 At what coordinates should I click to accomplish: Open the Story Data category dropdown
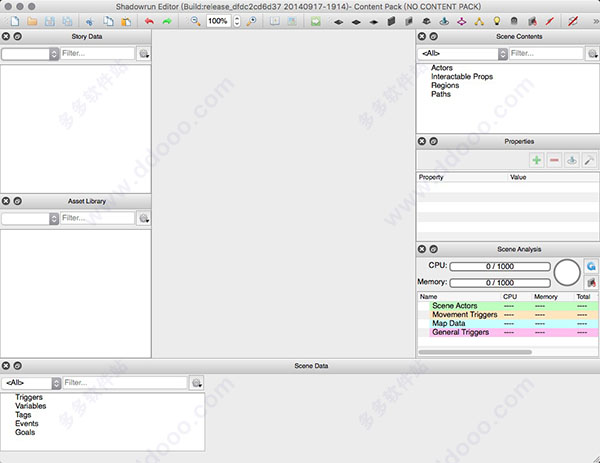pyautogui.click(x=30, y=54)
